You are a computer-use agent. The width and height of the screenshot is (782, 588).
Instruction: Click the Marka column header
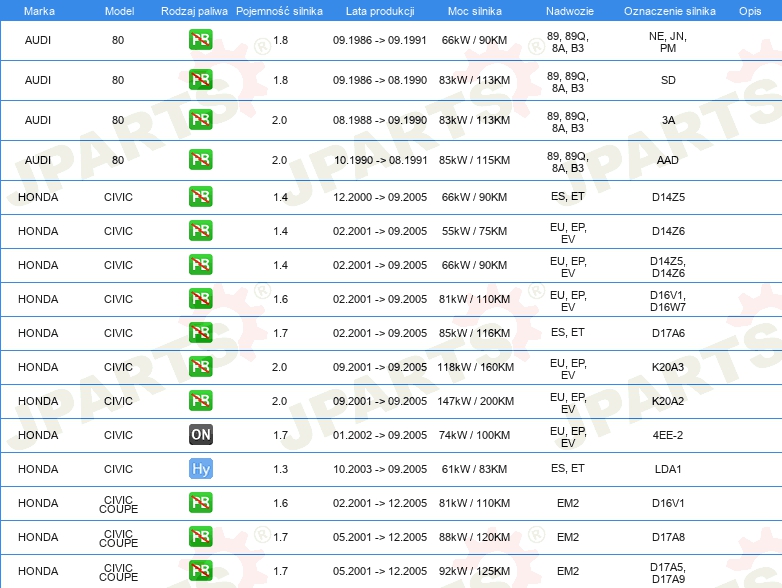(39, 11)
